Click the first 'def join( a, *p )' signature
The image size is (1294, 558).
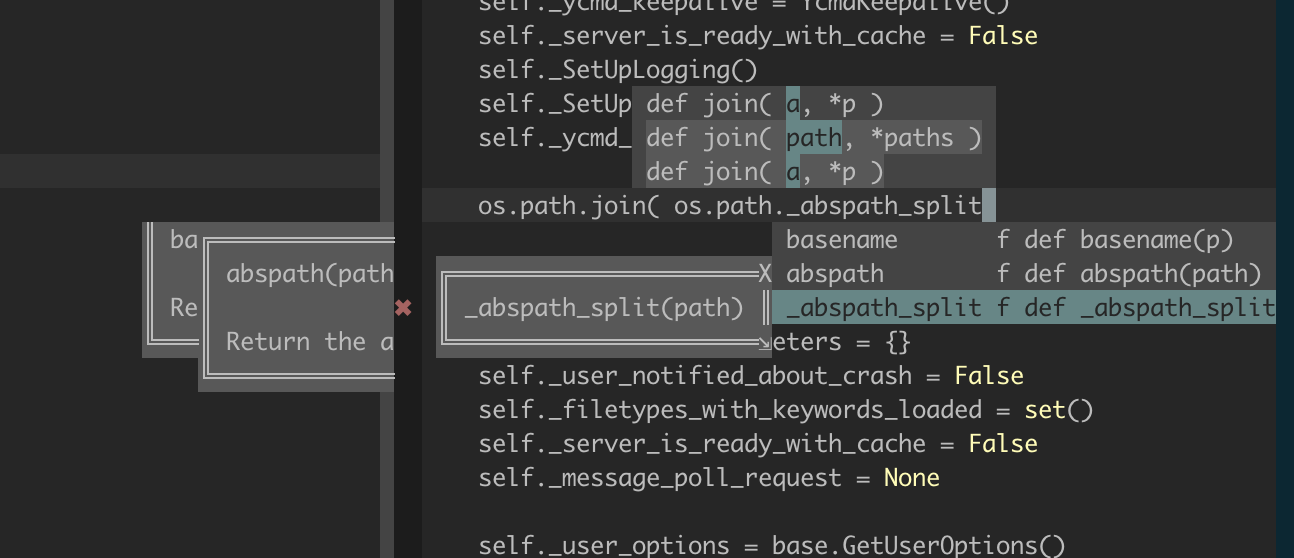pyautogui.click(x=764, y=104)
